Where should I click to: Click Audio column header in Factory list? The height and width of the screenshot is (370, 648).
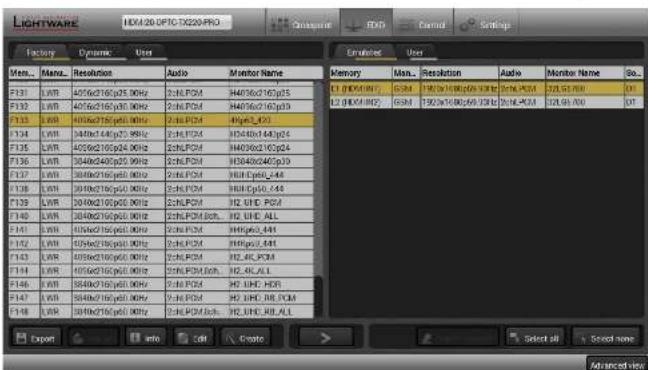point(197,73)
